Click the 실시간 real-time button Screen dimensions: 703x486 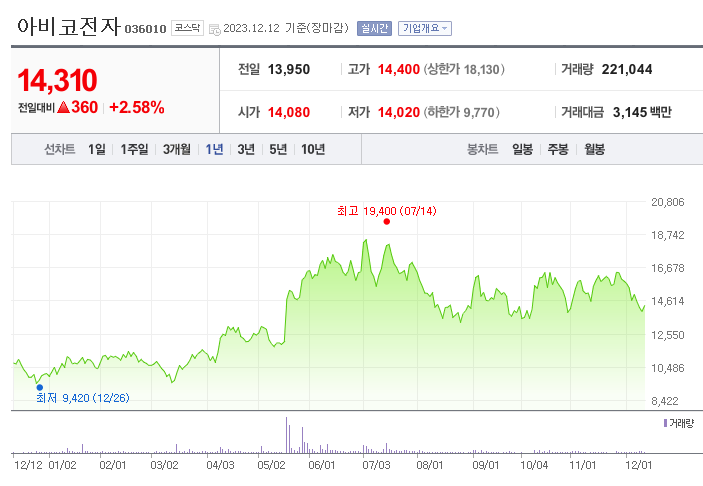click(374, 28)
